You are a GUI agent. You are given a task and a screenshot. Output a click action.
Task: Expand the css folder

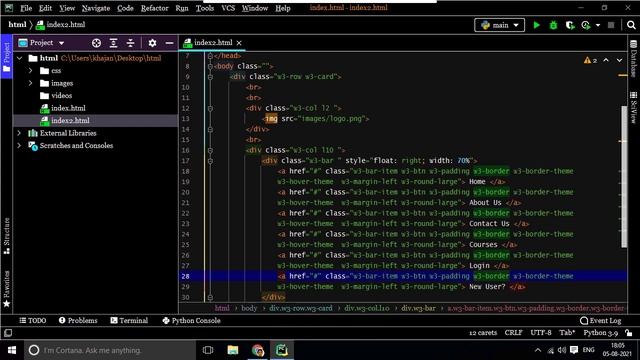click(31, 71)
